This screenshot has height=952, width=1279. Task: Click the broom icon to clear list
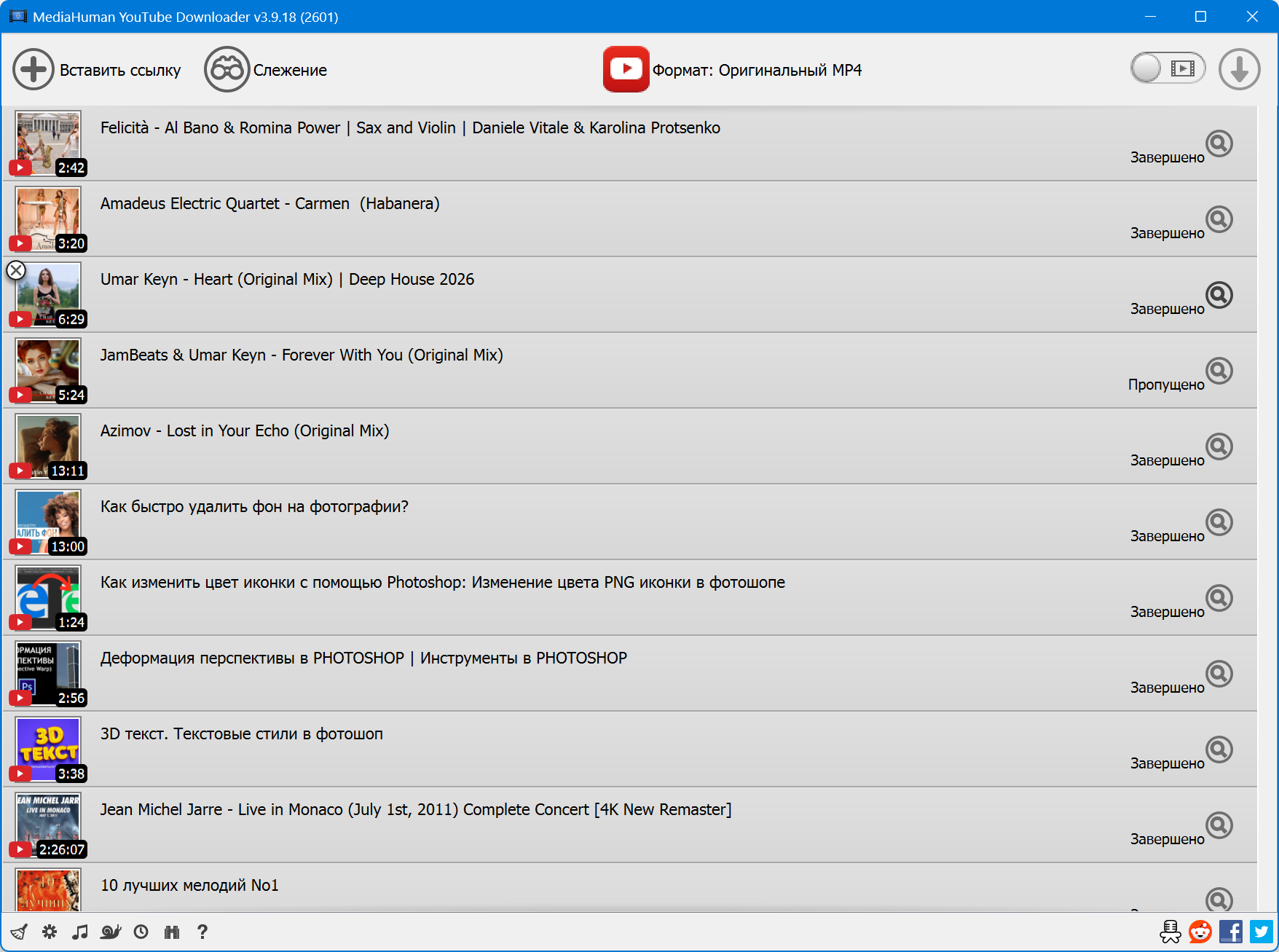pos(19,932)
